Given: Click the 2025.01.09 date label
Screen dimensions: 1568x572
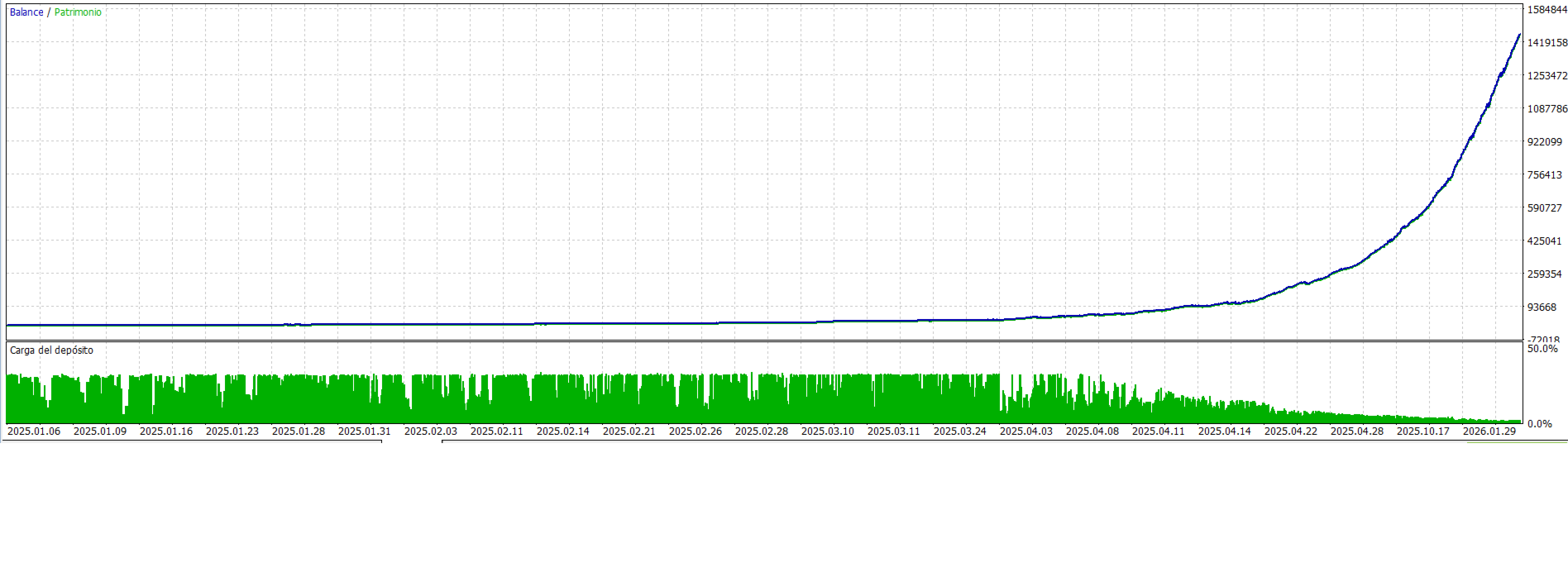Looking at the screenshot, I should 100,431.
